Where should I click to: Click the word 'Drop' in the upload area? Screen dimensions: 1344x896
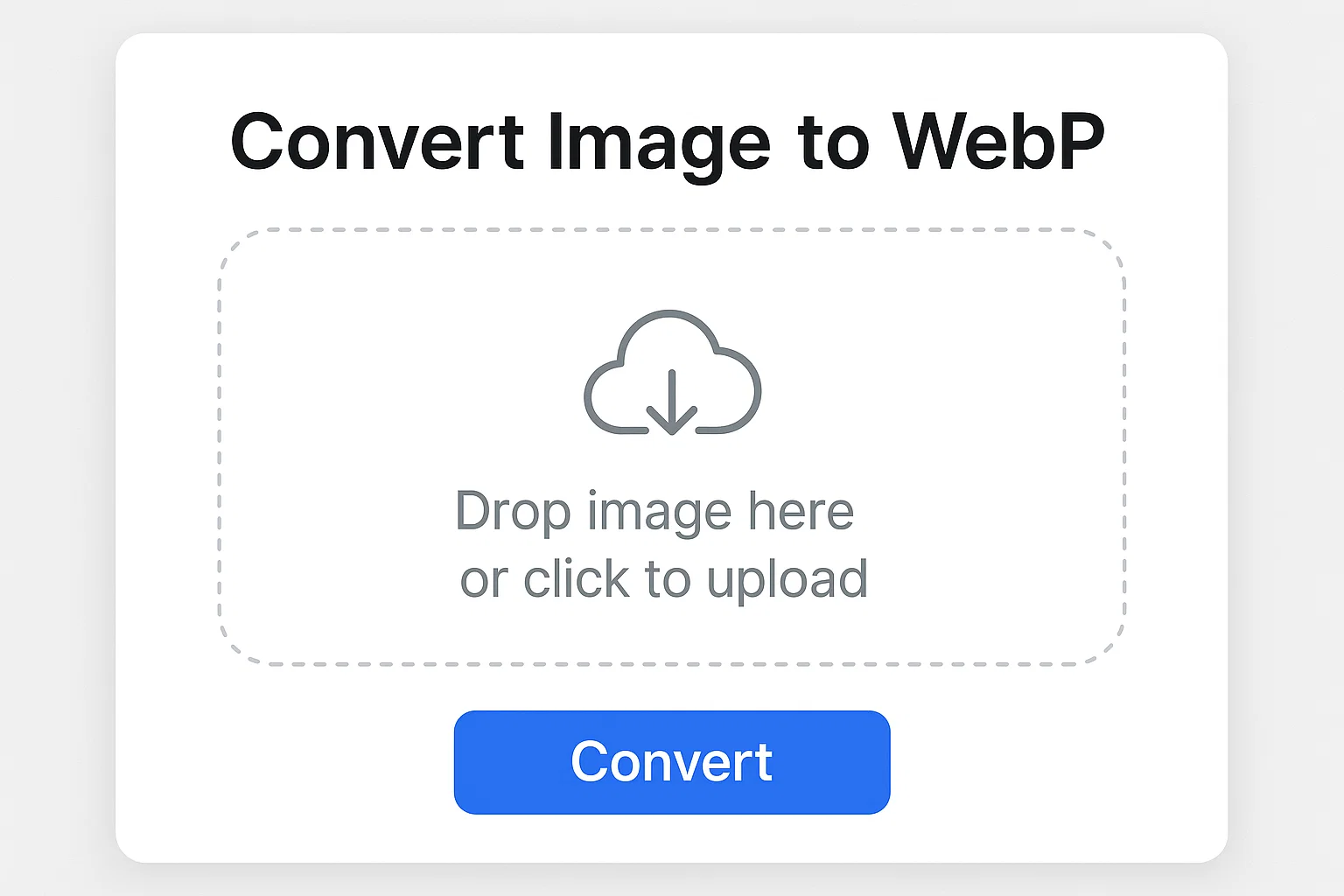[513, 513]
